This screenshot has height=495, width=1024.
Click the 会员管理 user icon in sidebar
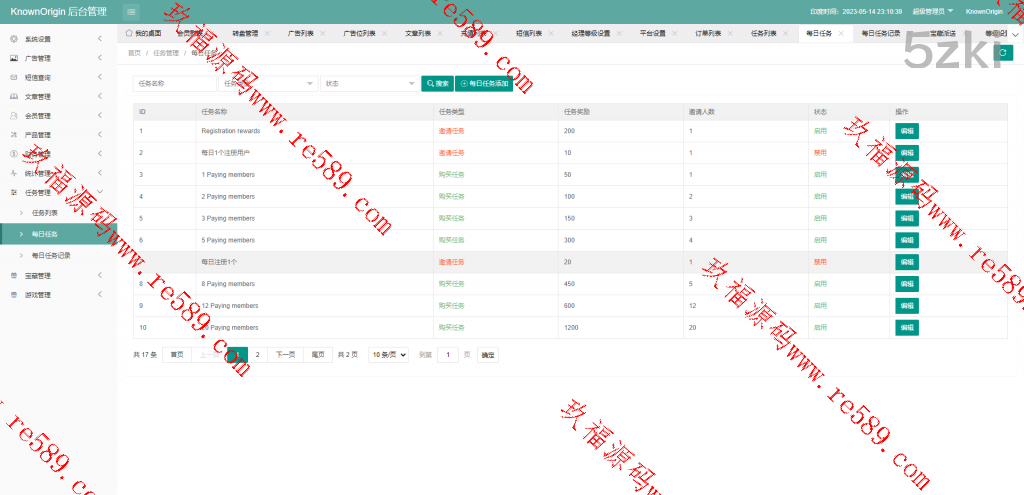tap(14, 115)
